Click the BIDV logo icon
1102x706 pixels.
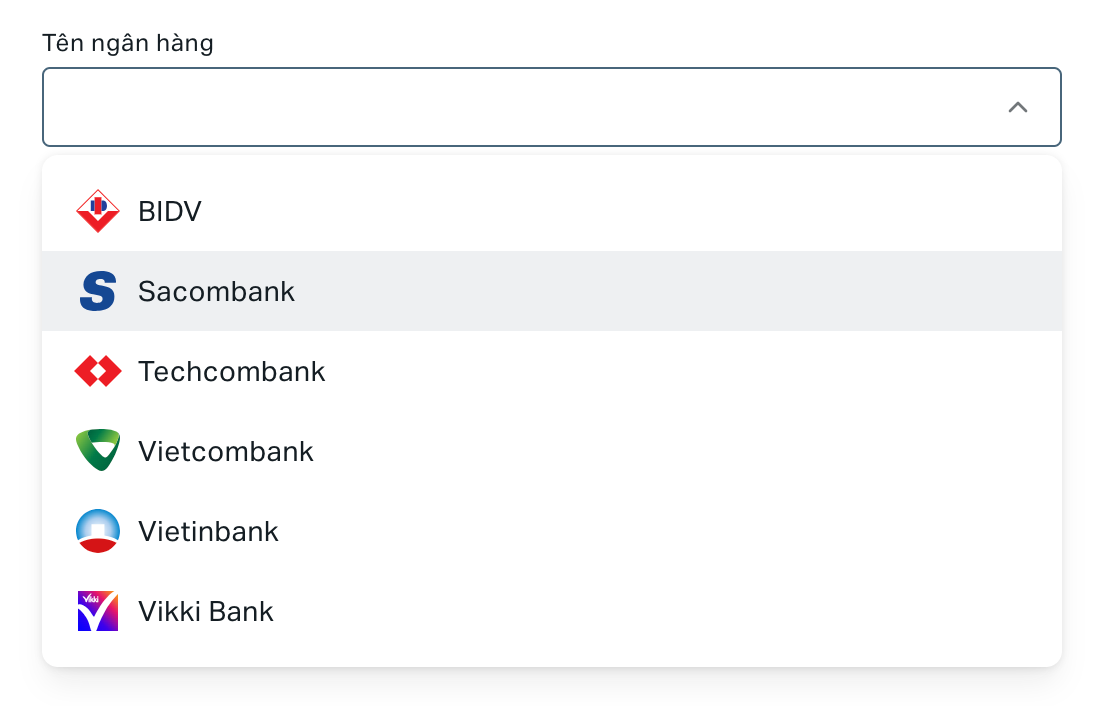(98, 211)
